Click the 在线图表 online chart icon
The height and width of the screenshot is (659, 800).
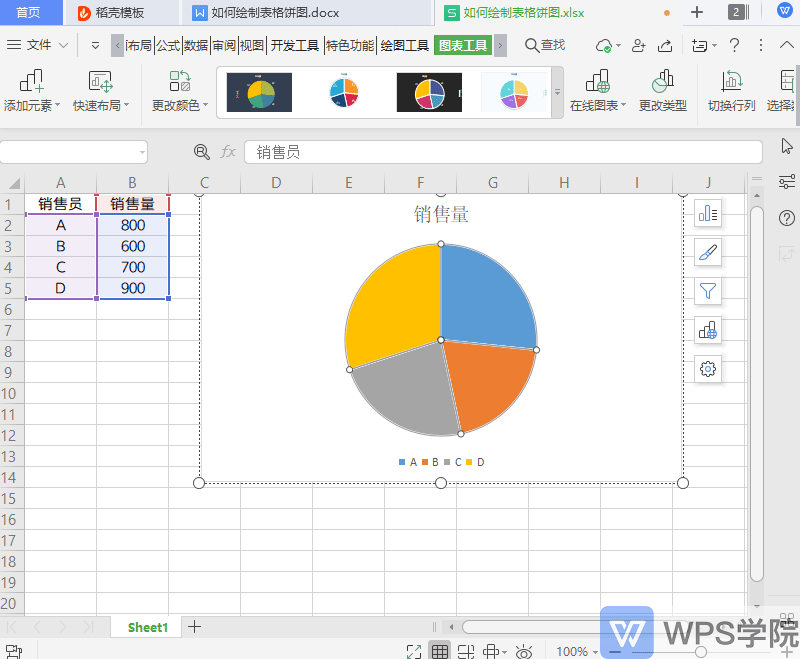(x=597, y=82)
